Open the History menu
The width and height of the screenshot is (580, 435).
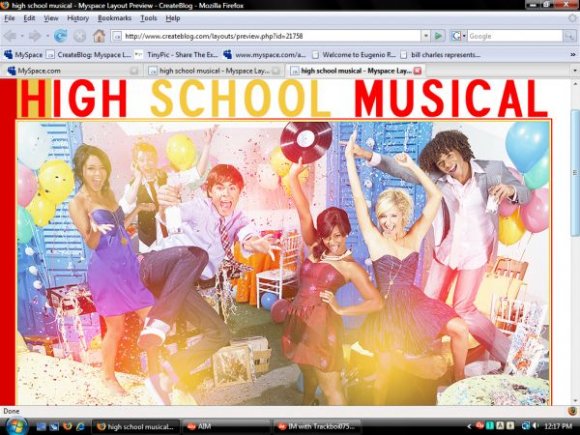78,18
